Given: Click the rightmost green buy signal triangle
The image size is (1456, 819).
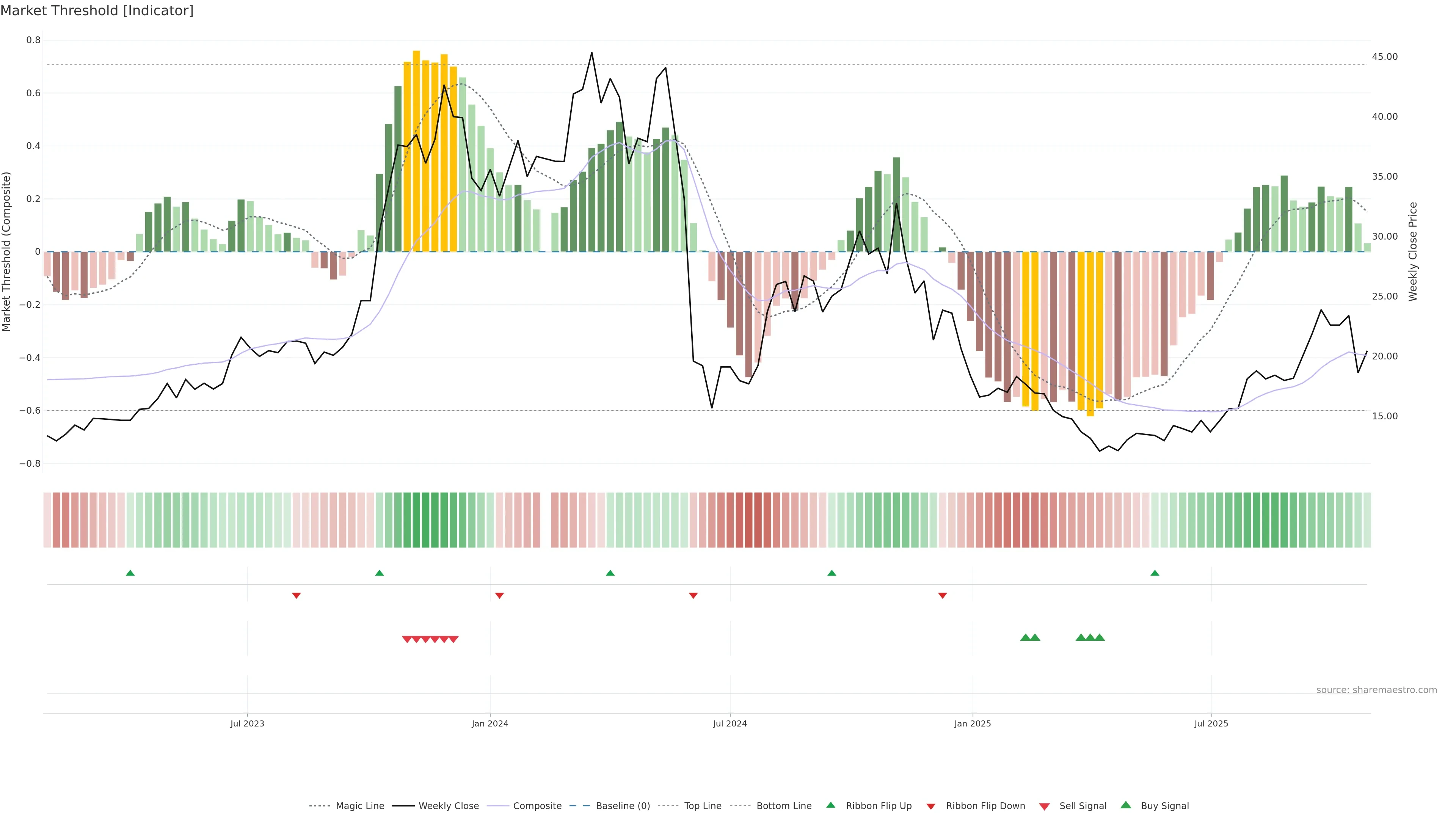Looking at the screenshot, I should coord(1099,637).
